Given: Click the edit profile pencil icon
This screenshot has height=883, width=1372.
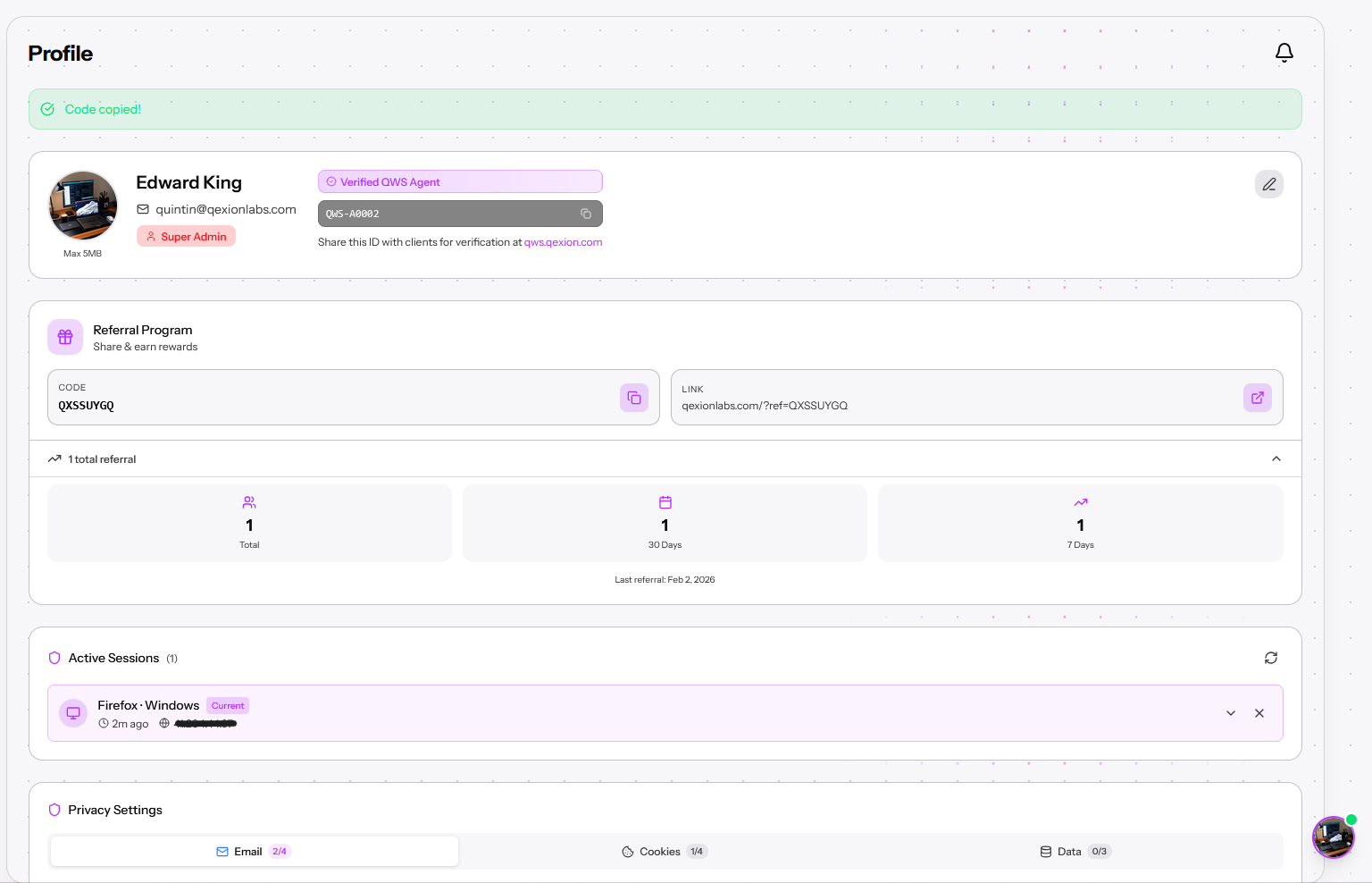Looking at the screenshot, I should pos(1268,183).
